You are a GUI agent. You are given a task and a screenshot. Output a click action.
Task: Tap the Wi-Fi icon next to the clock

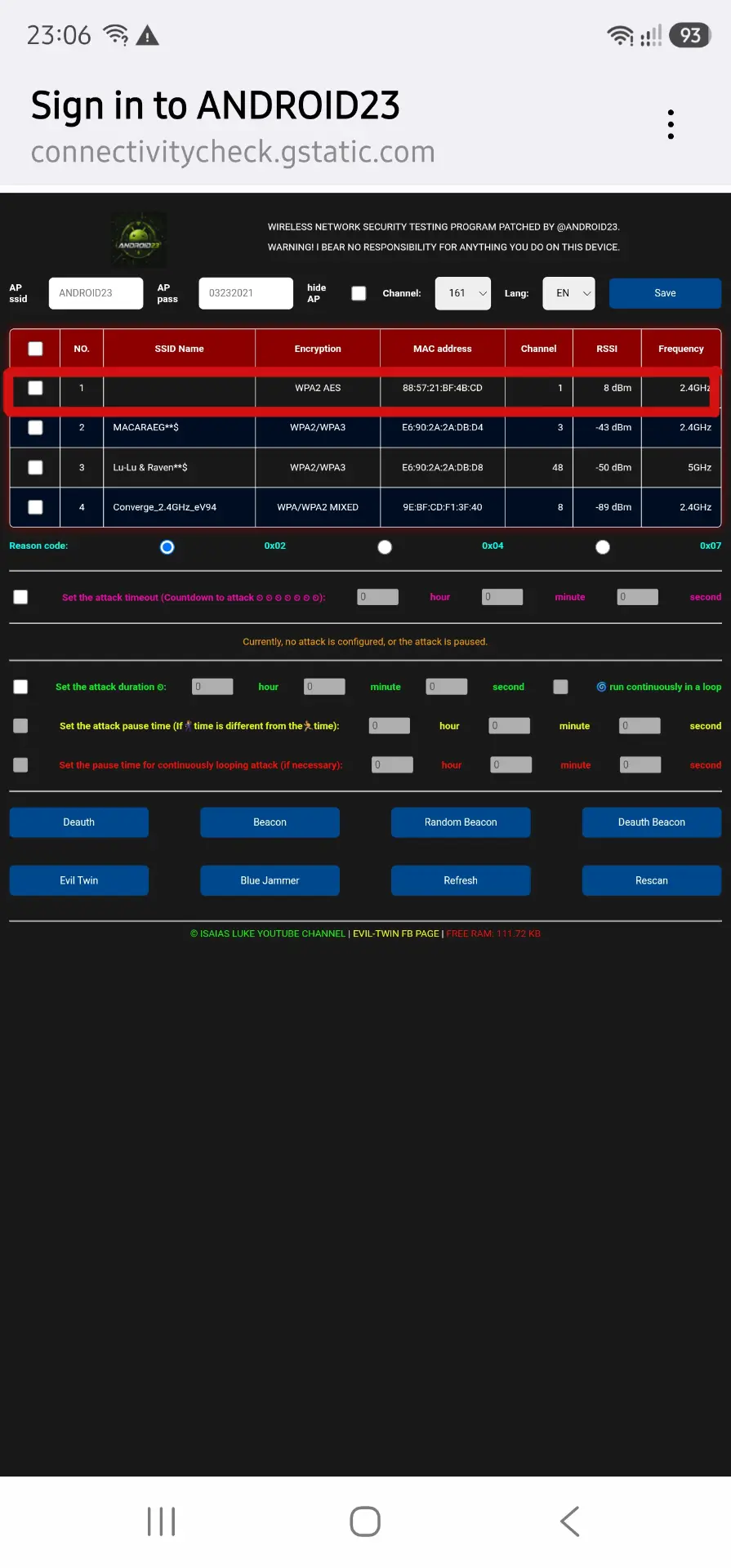coord(116,35)
